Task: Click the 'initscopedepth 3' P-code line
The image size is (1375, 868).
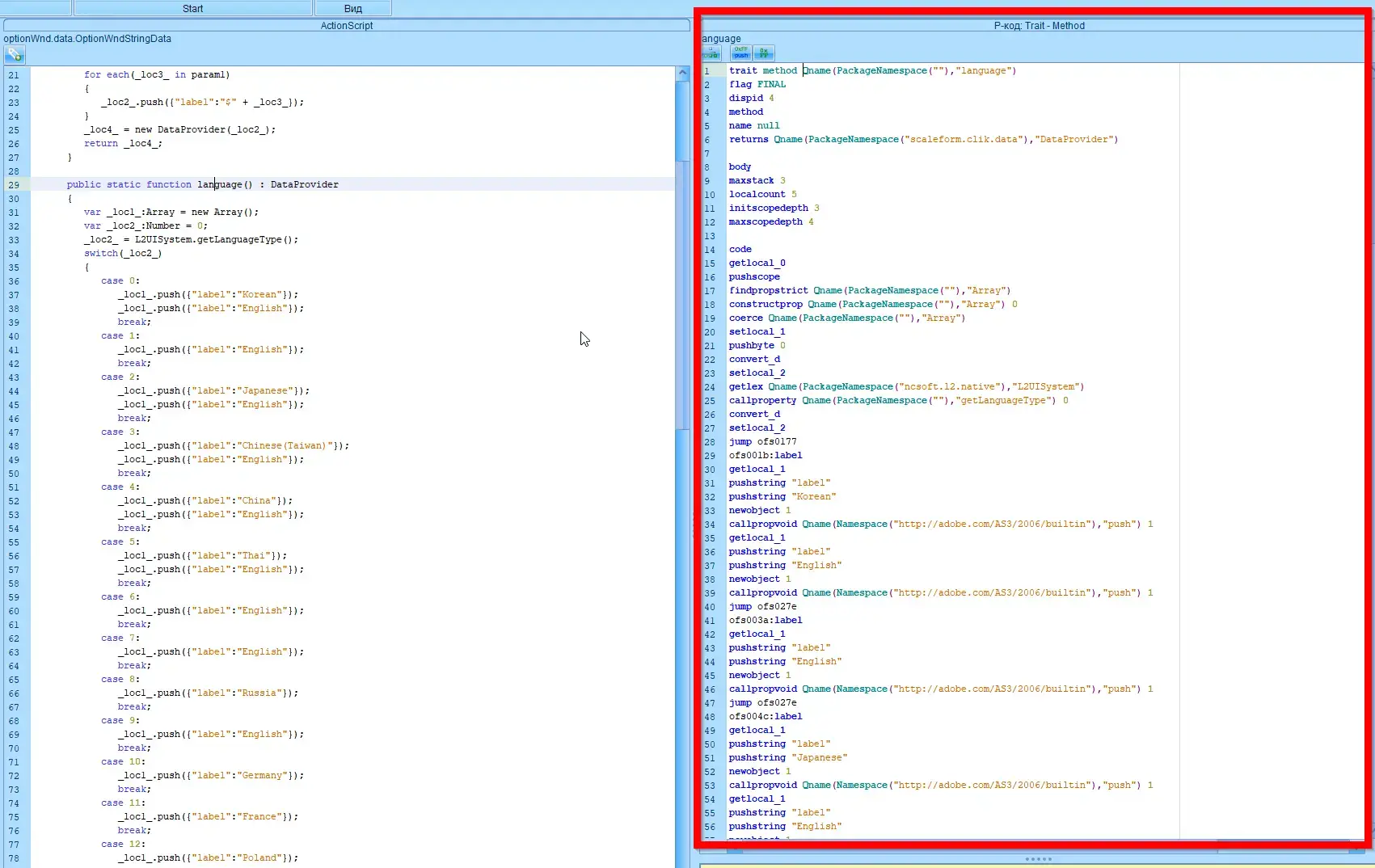Action: [x=774, y=208]
